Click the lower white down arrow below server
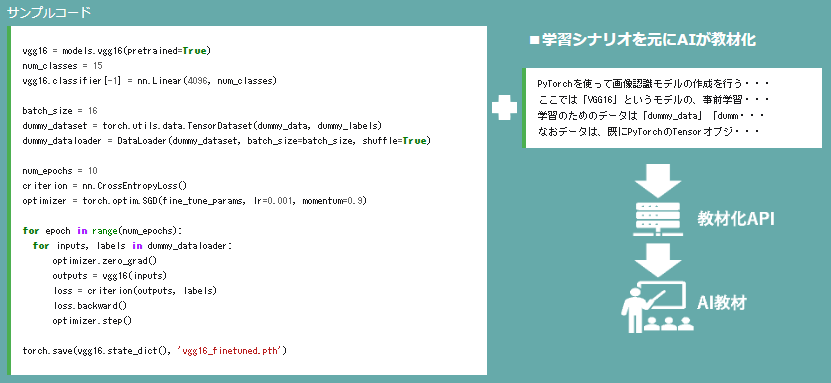Image resolution: width=831 pixels, height=383 pixels. point(658,260)
